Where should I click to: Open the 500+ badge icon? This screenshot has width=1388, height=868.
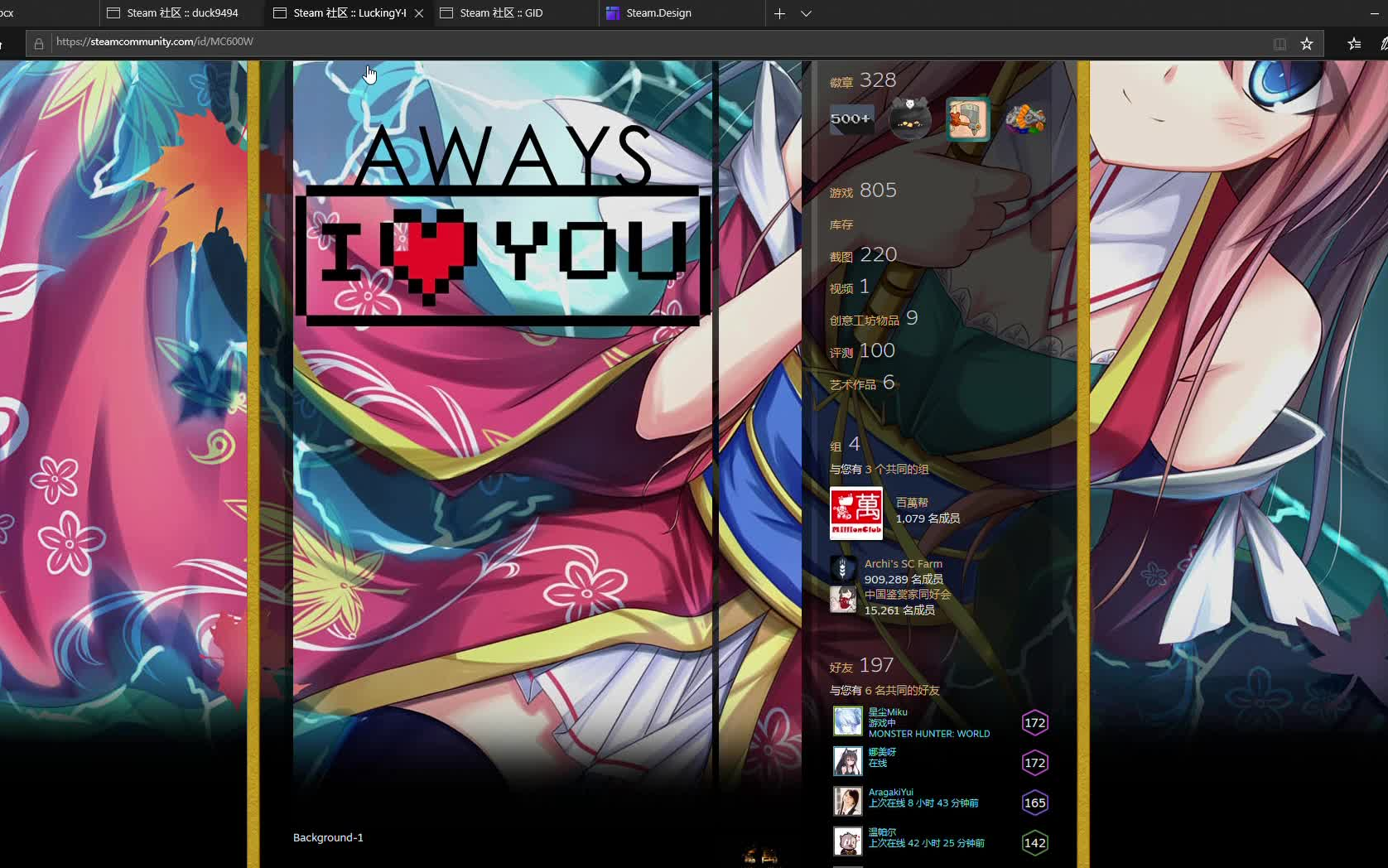coord(851,119)
